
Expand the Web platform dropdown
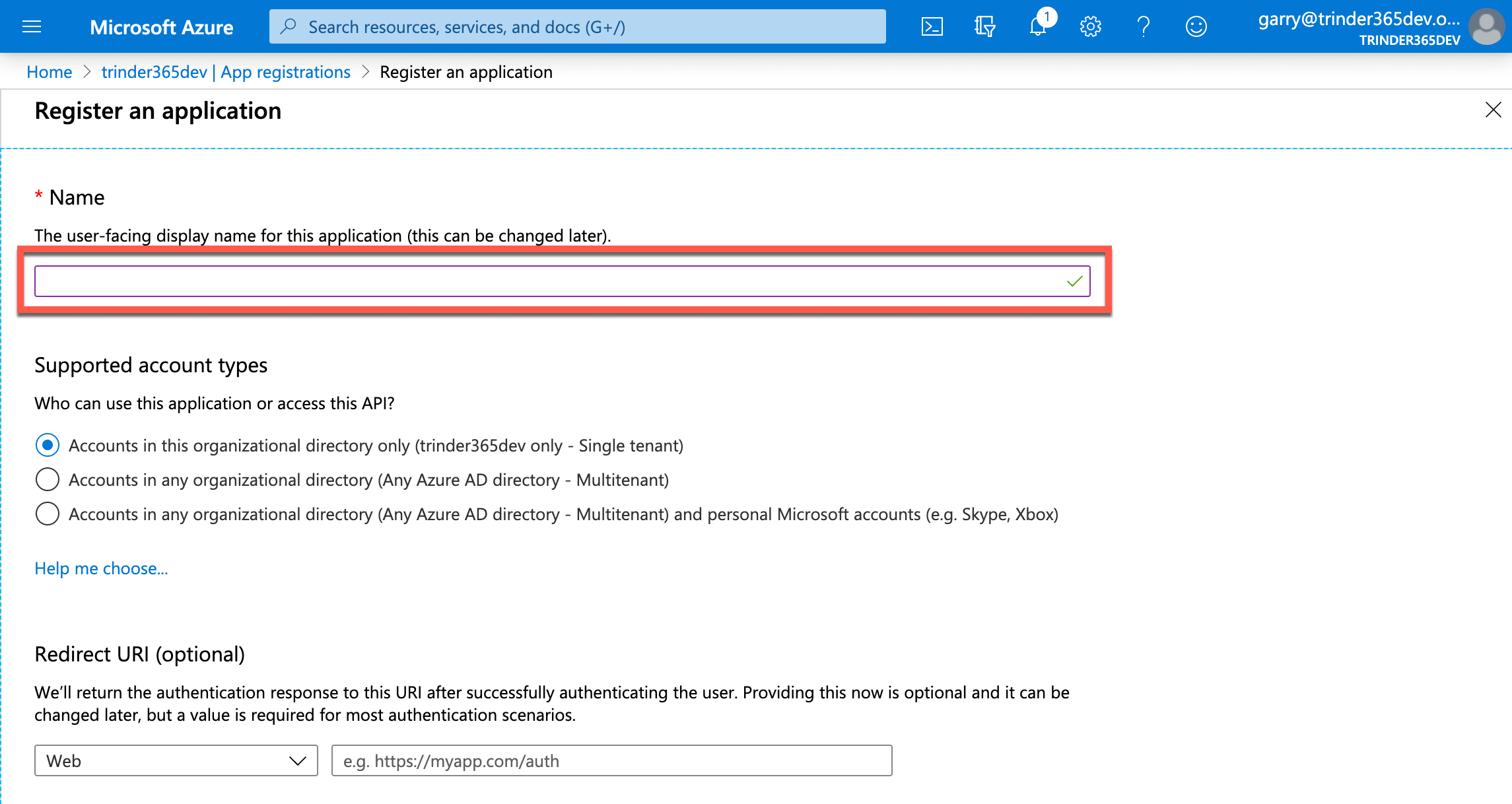point(176,761)
